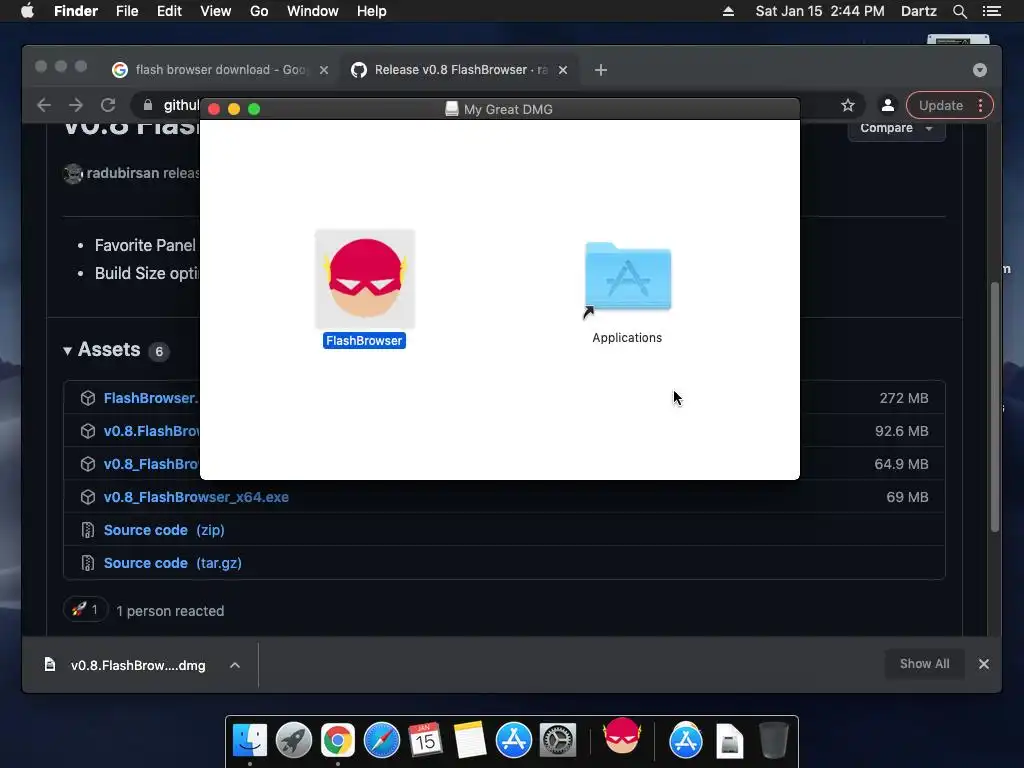This screenshot has width=1024, height=768.
Task: Open the Finder menu
Action: (76, 11)
